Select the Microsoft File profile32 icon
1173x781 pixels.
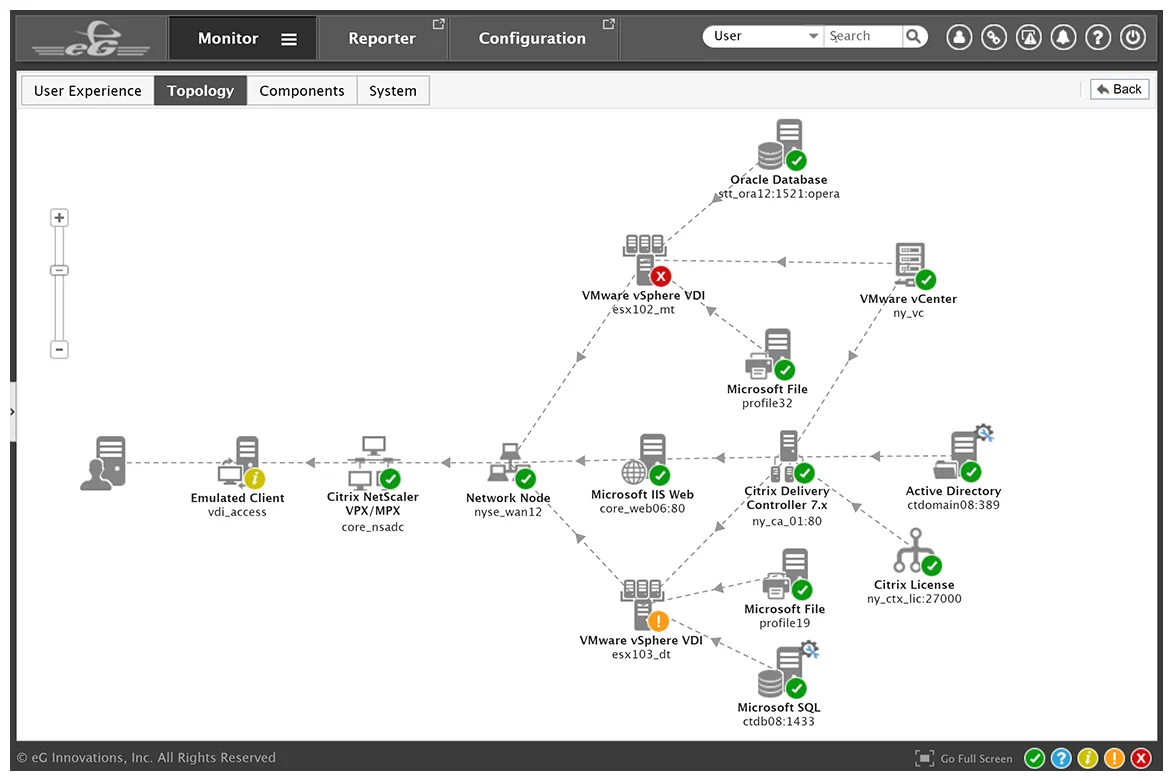click(x=770, y=354)
